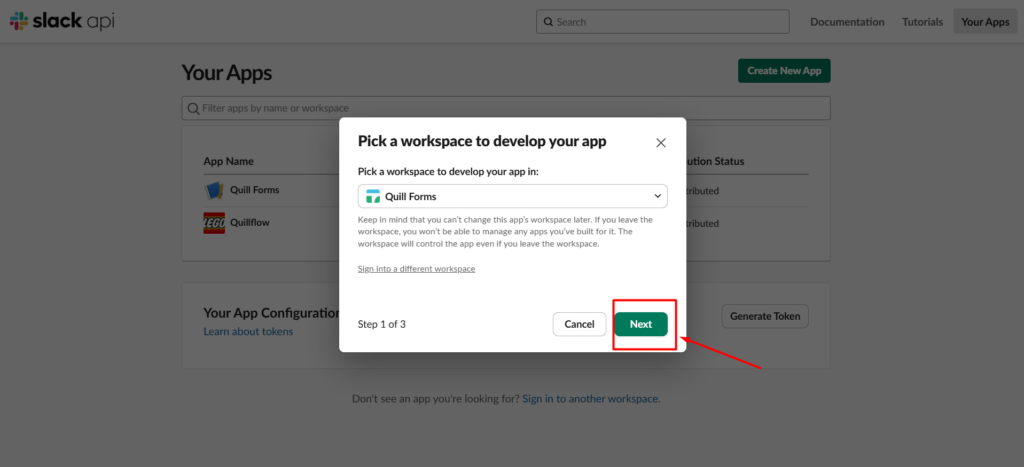1024x467 pixels.
Task: Click the Quillflow LEGO app icon
Action: click(214, 223)
